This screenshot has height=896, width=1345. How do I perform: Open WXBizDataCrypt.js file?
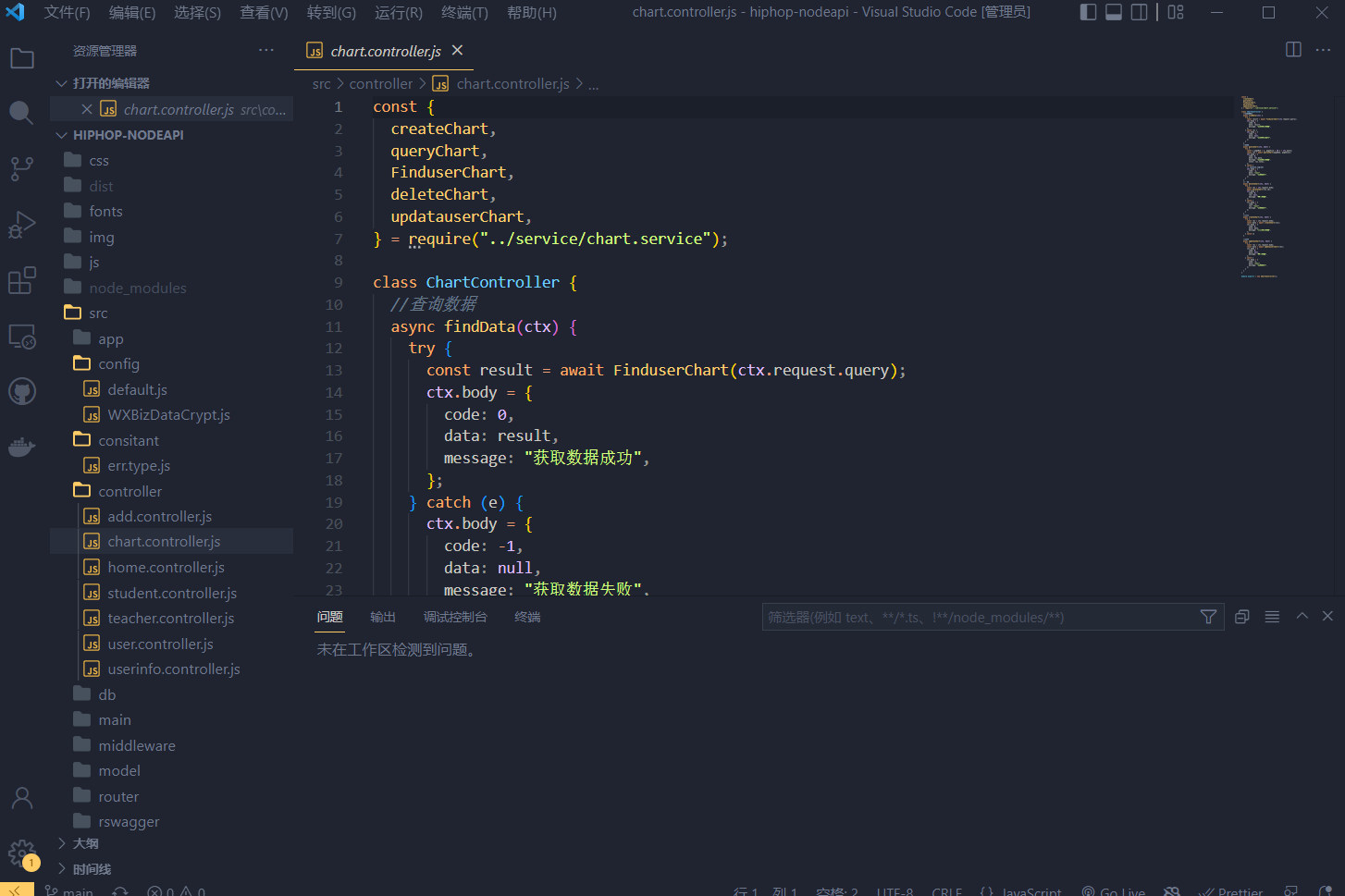click(x=169, y=414)
